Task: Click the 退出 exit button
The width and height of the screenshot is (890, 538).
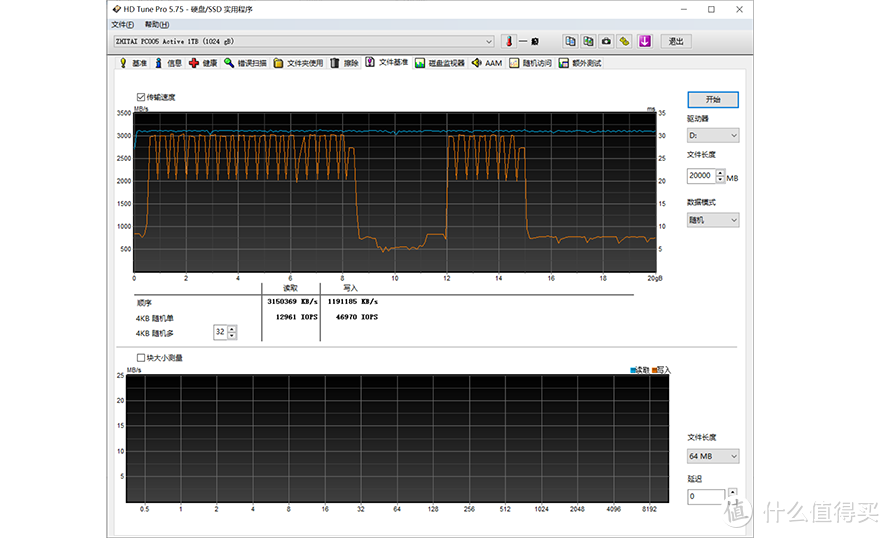Action: click(x=677, y=41)
